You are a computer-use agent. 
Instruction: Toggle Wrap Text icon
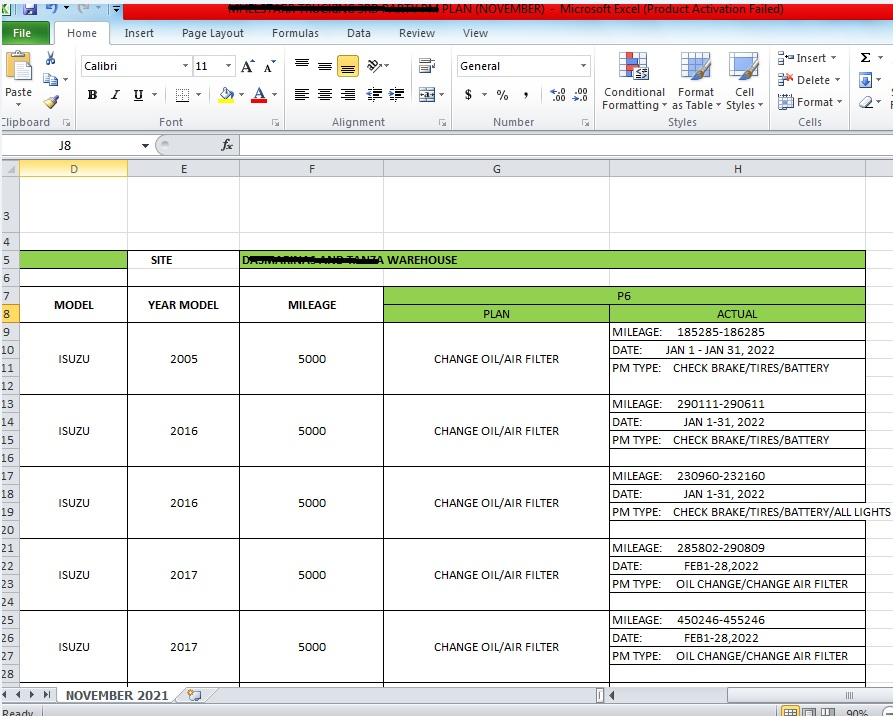[x=427, y=66]
